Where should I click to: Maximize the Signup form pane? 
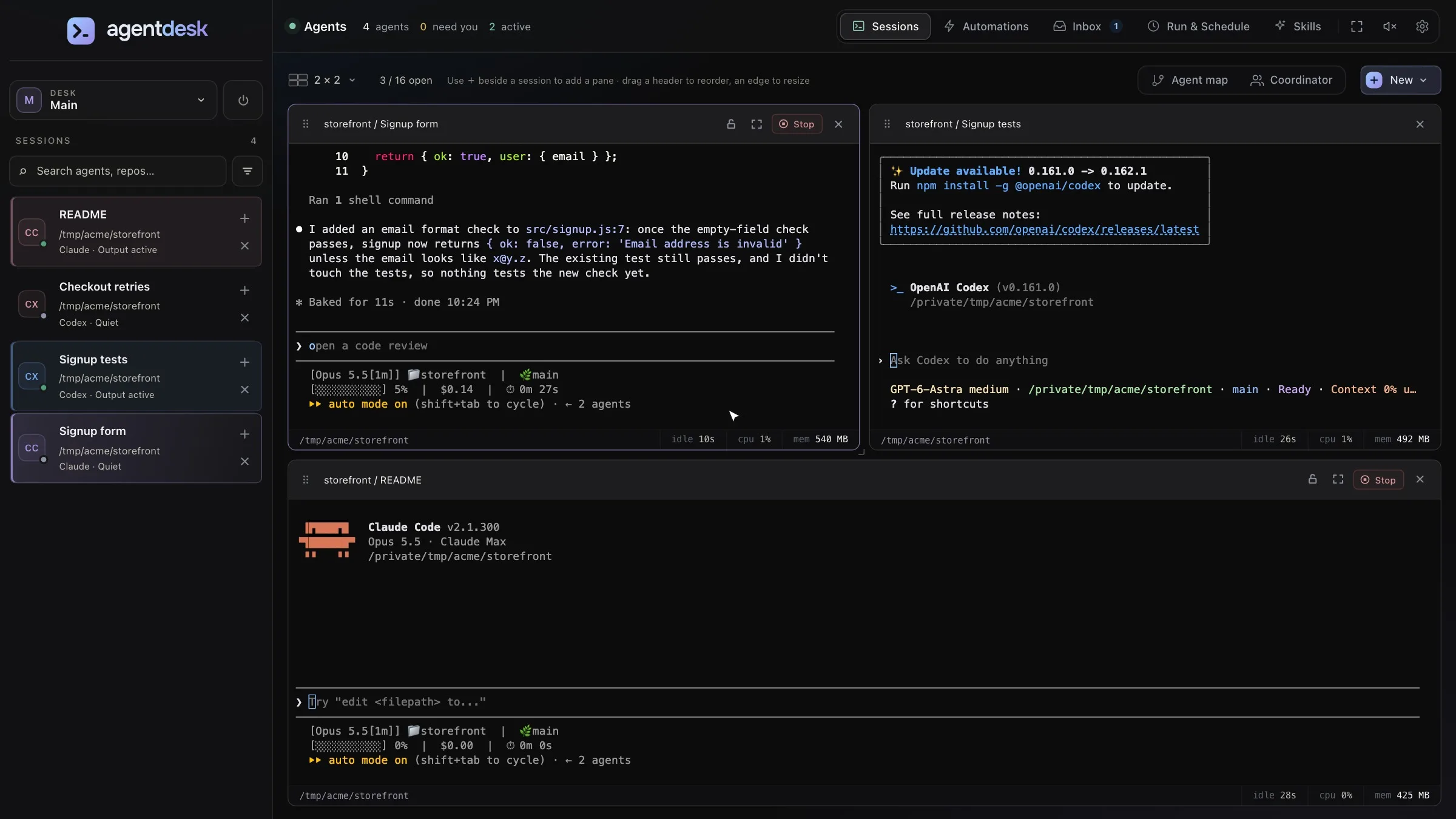click(x=757, y=124)
